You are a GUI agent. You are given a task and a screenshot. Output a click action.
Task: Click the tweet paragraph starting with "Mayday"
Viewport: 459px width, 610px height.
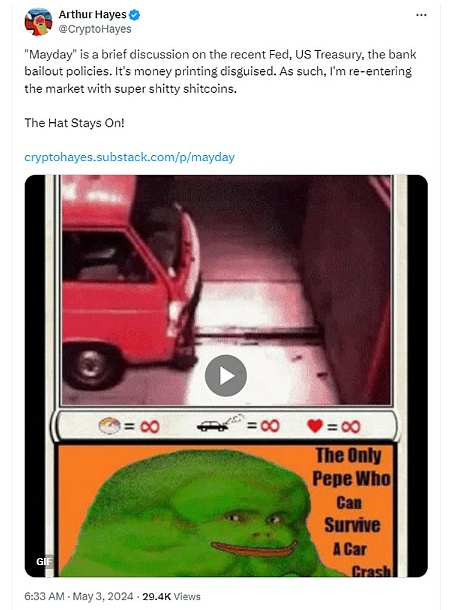(220, 72)
